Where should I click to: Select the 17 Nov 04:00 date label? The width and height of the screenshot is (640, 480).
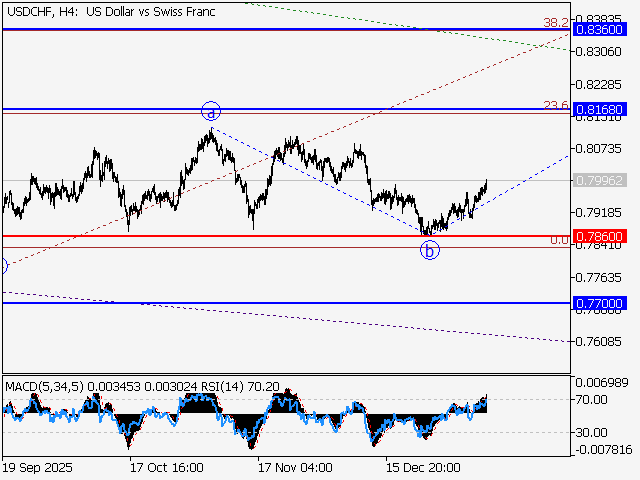294,467
